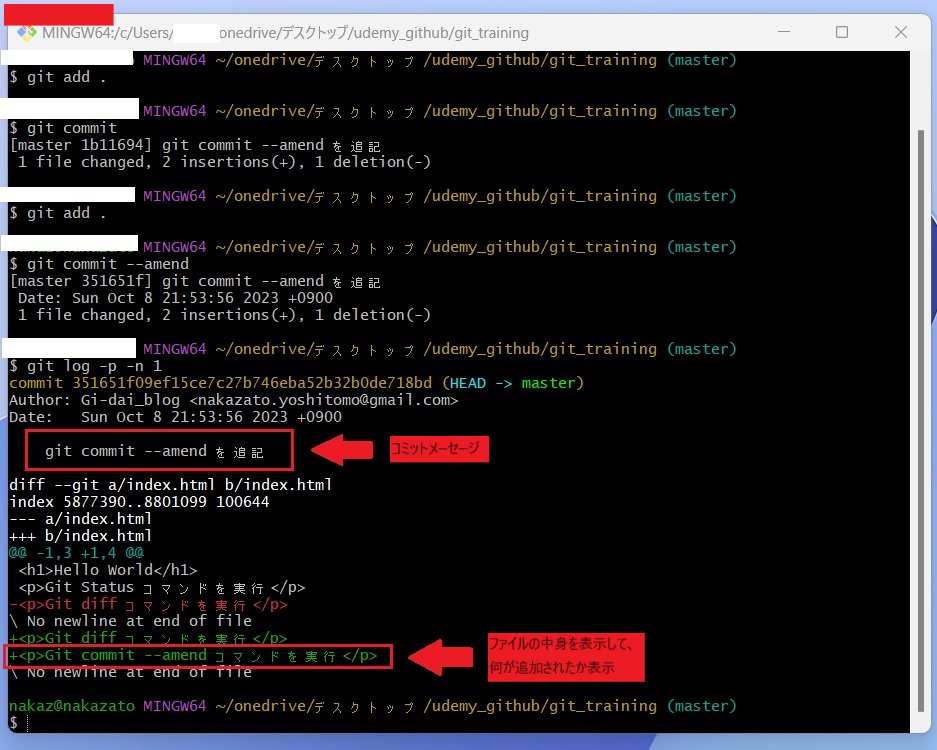The width and height of the screenshot is (937, 750).
Task: Click the "git log -p -n 1" command
Action: pyautogui.click(x=95, y=366)
